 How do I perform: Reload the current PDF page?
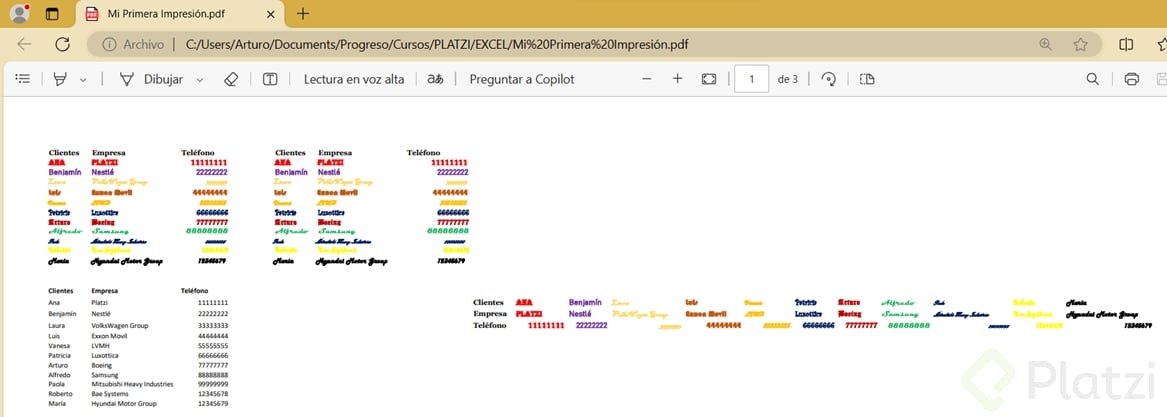(x=63, y=45)
